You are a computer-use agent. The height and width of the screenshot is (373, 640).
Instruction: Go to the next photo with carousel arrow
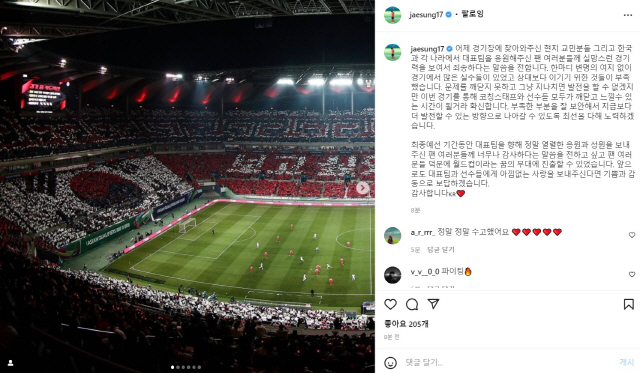click(x=362, y=188)
